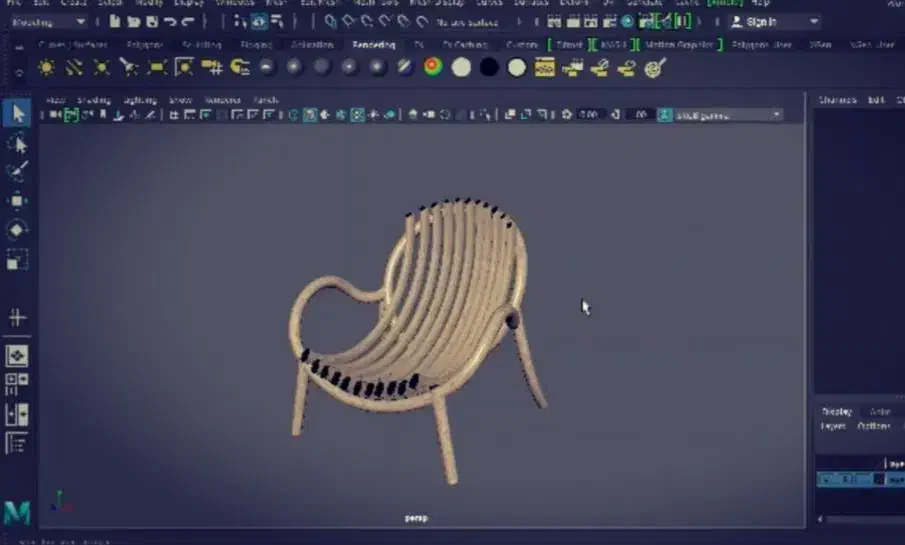Viewport: 905px width, 545px height.
Task: Activate the Paint Selection tool
Action: [18, 171]
